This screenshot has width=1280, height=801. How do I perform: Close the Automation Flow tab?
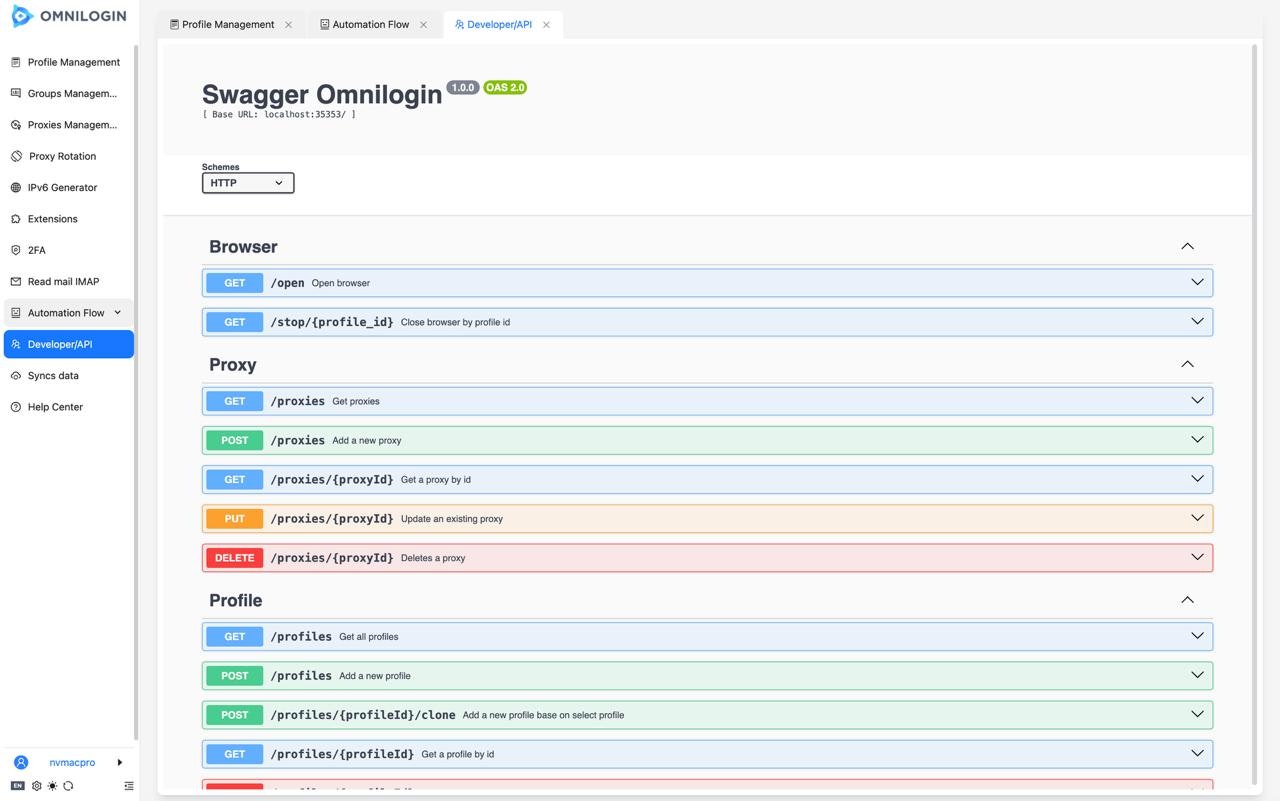point(423,25)
